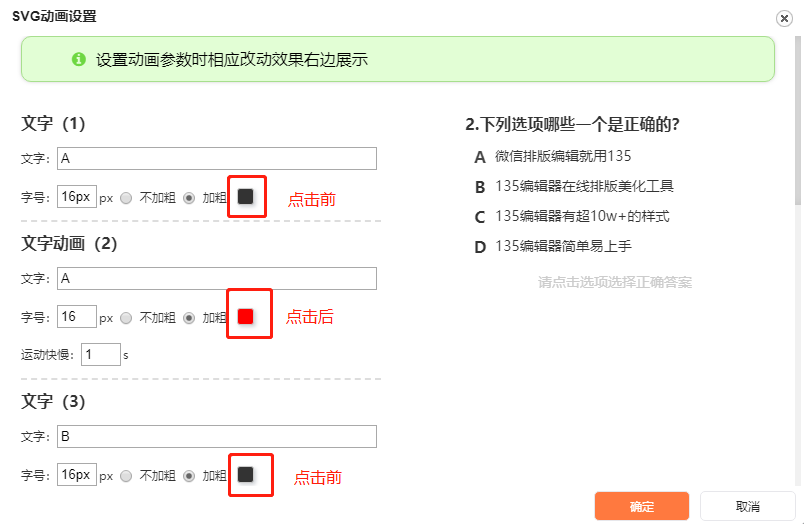Viewport: 804px width, 524px height.
Task: Click the 文字 (1) font size field
Action: pos(76,197)
